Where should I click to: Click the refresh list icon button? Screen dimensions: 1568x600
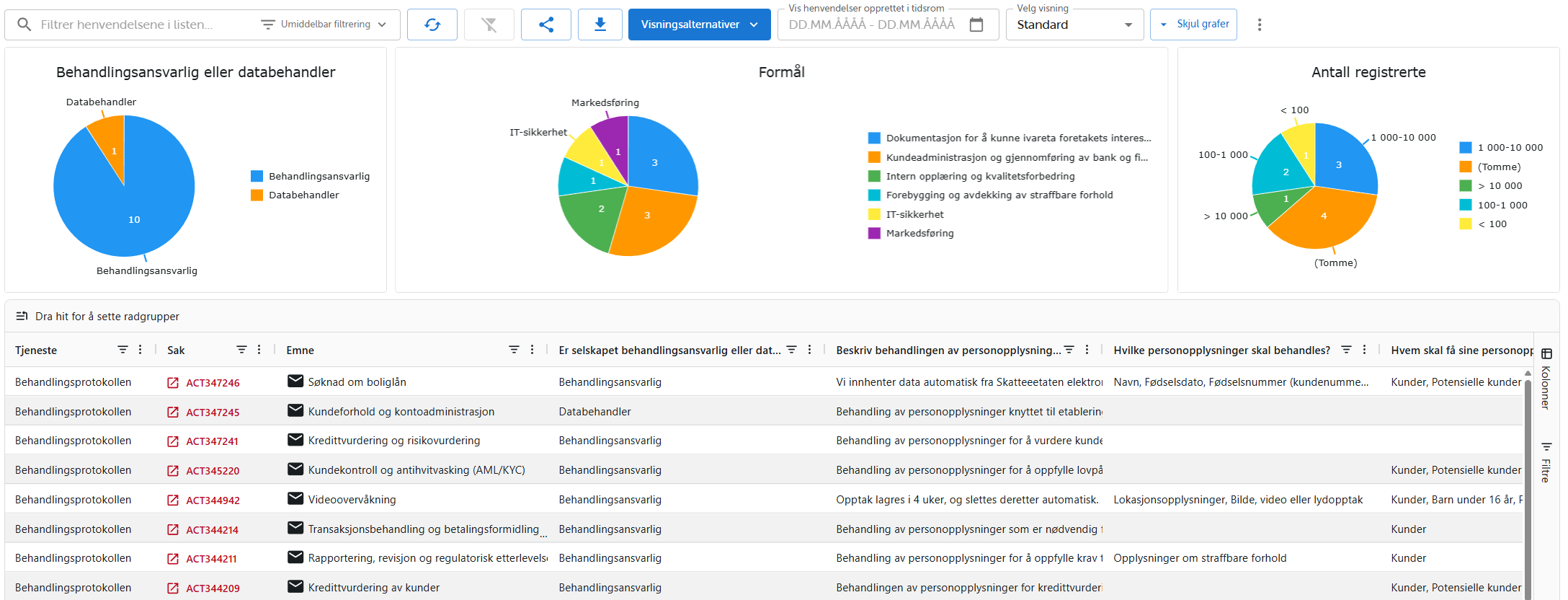[432, 25]
